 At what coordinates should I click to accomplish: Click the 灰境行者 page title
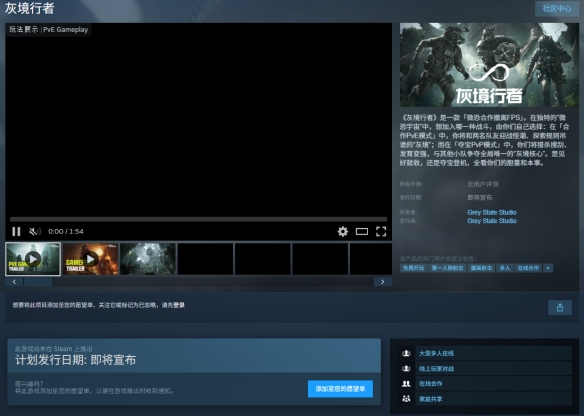pos(30,8)
